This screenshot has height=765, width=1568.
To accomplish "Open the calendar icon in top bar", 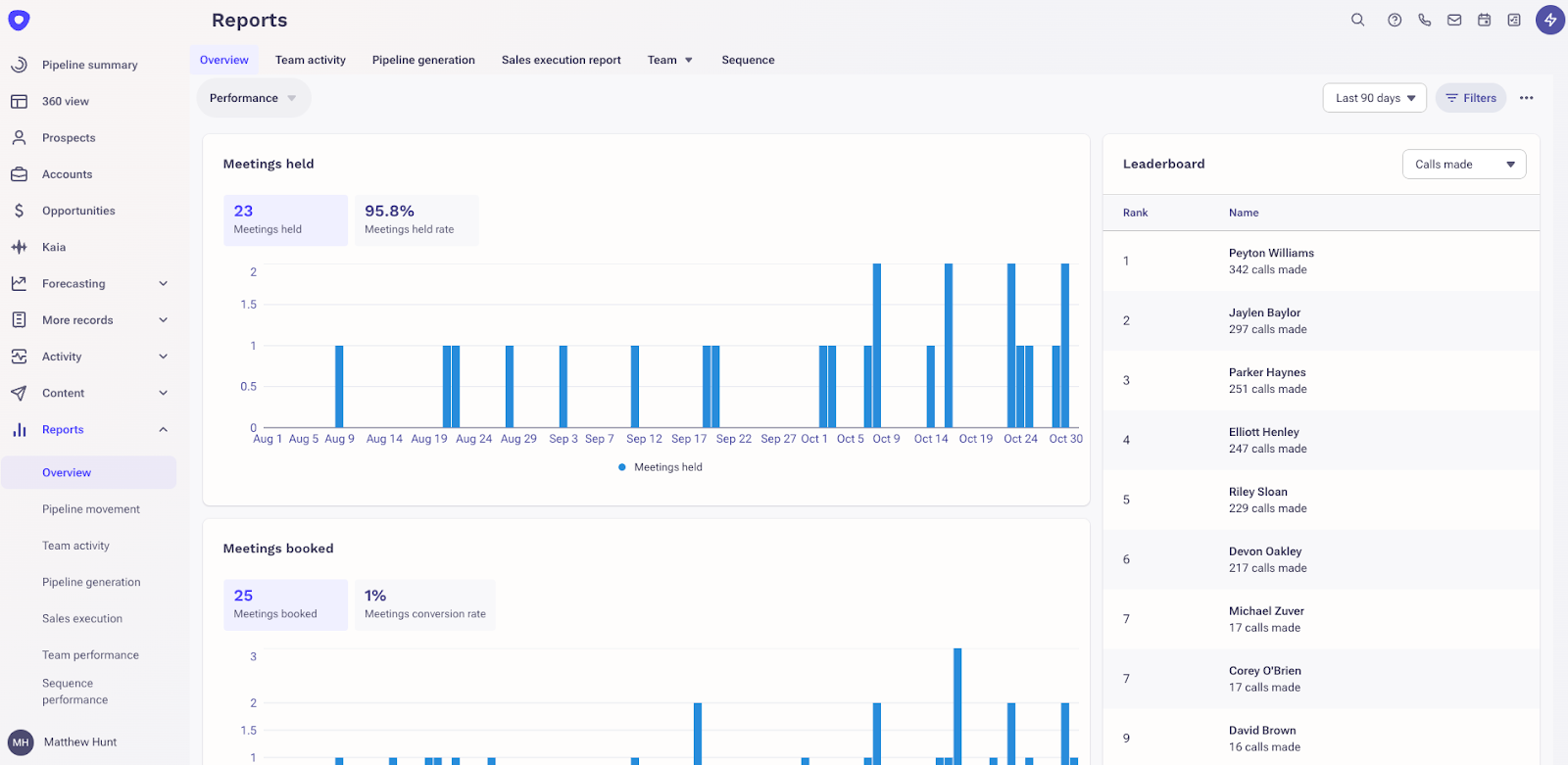I will pyautogui.click(x=1485, y=20).
